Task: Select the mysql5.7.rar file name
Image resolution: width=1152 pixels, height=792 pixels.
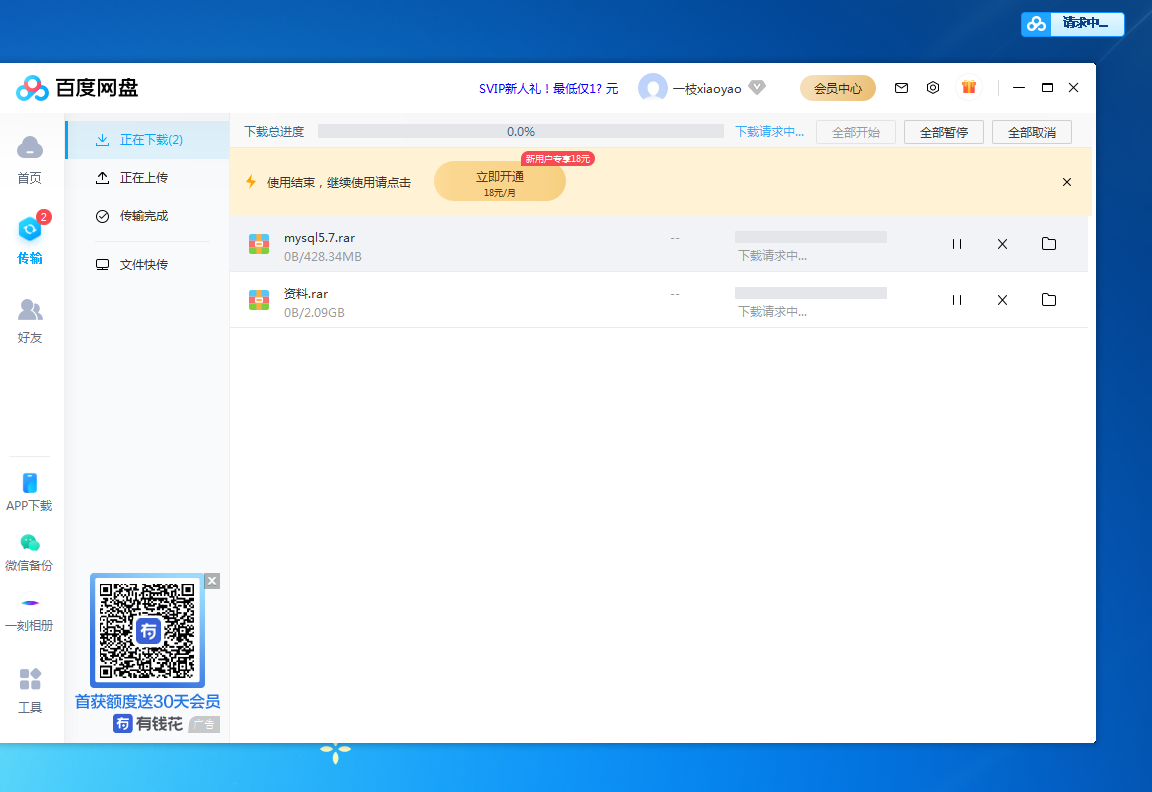Action: tap(320, 237)
